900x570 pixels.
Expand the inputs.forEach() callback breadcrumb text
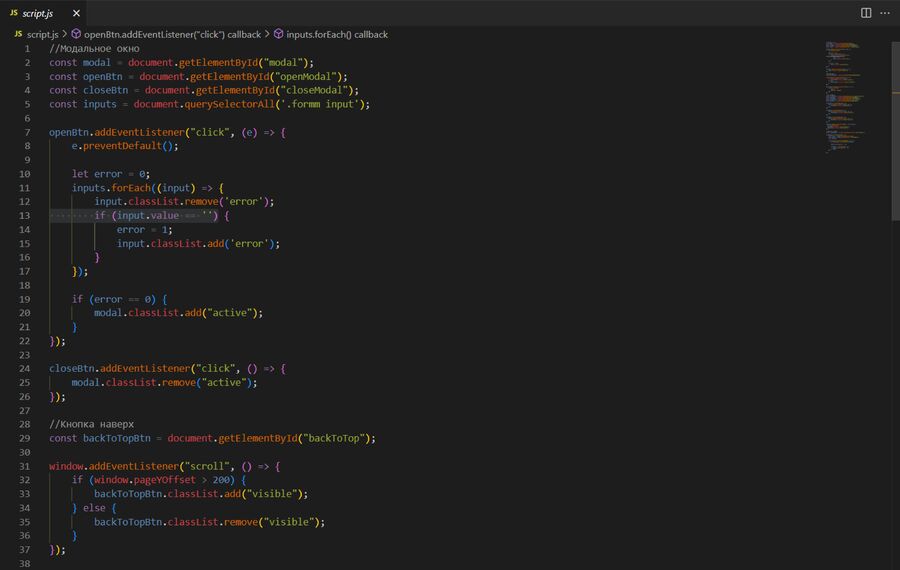click(x=337, y=34)
